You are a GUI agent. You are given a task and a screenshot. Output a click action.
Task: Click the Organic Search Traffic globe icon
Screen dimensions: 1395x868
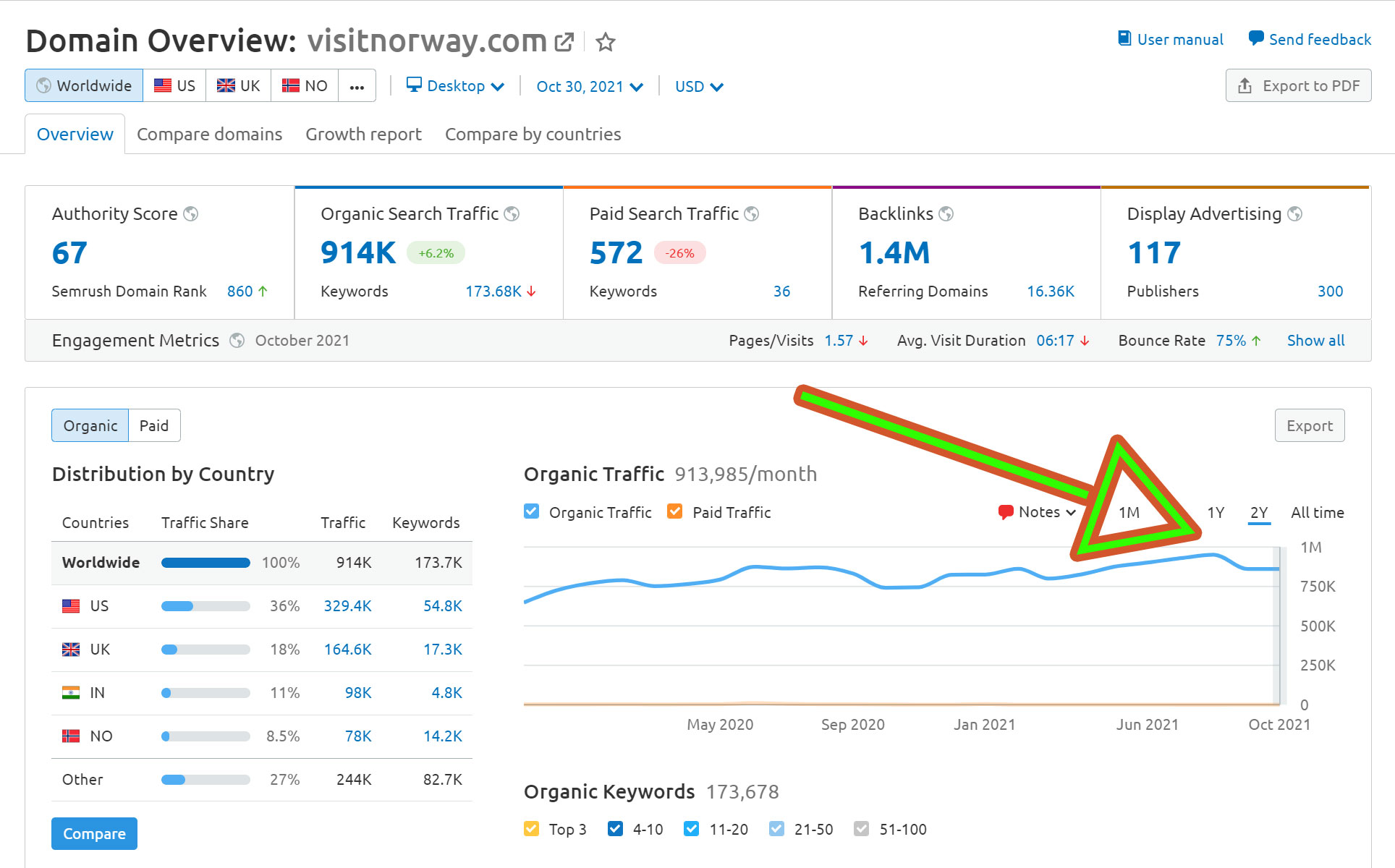click(512, 213)
